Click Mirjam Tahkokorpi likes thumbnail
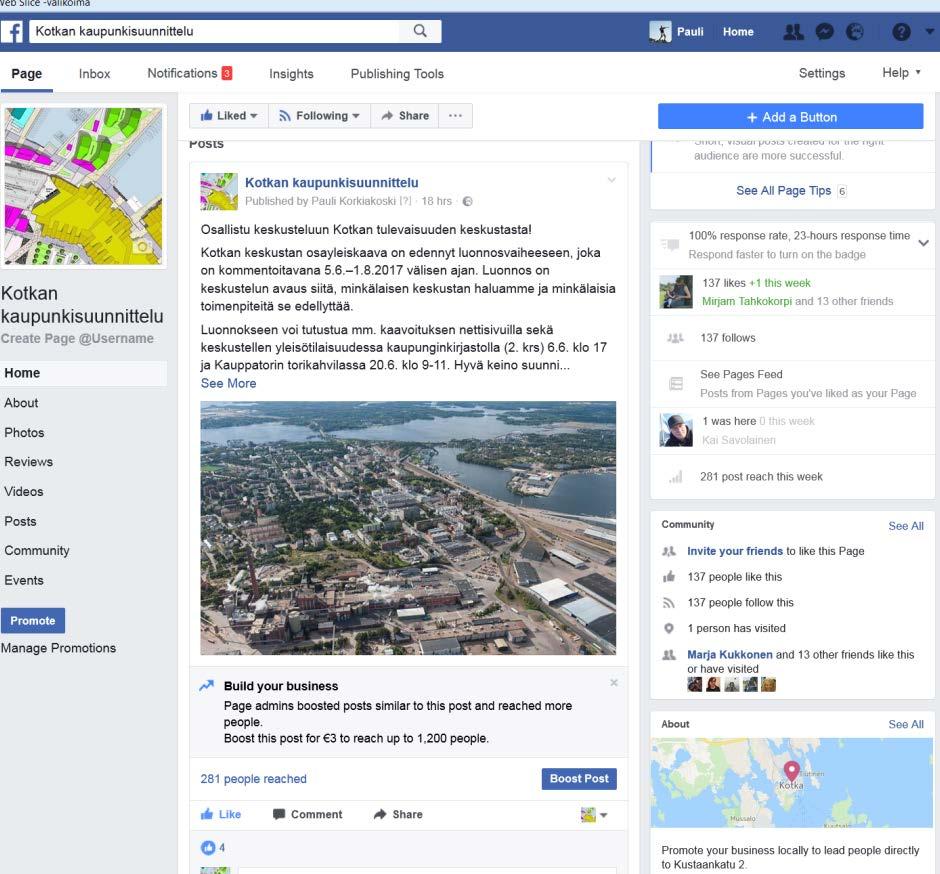Viewport: 940px width, 874px height. click(676, 292)
